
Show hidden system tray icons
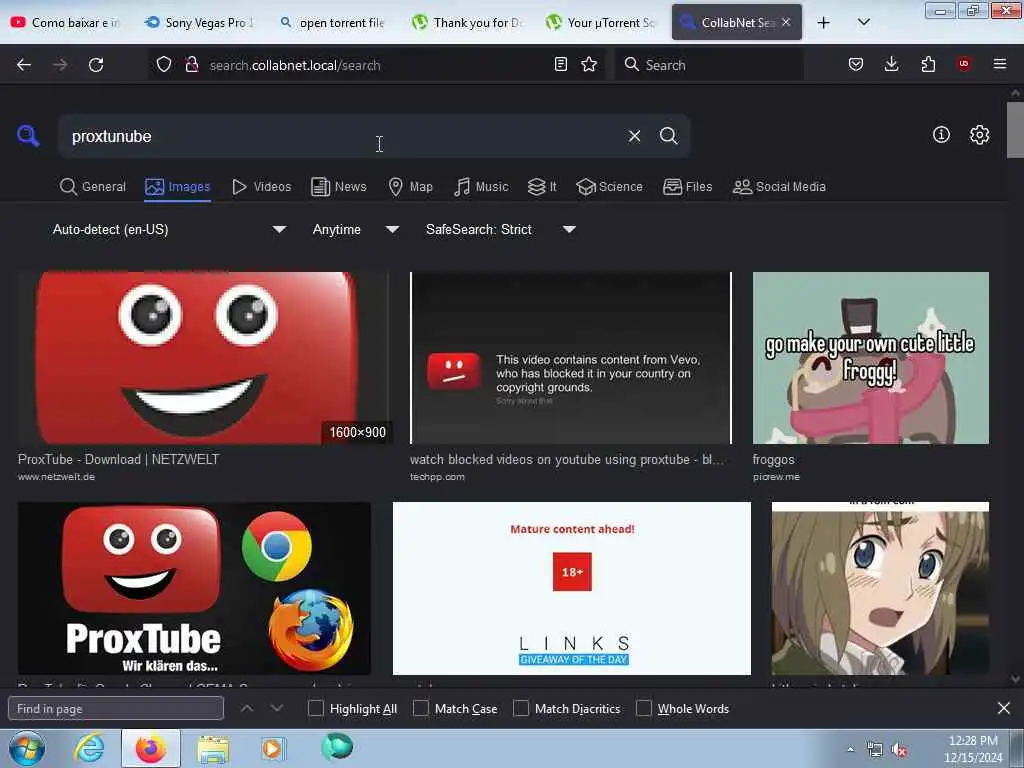coord(850,750)
